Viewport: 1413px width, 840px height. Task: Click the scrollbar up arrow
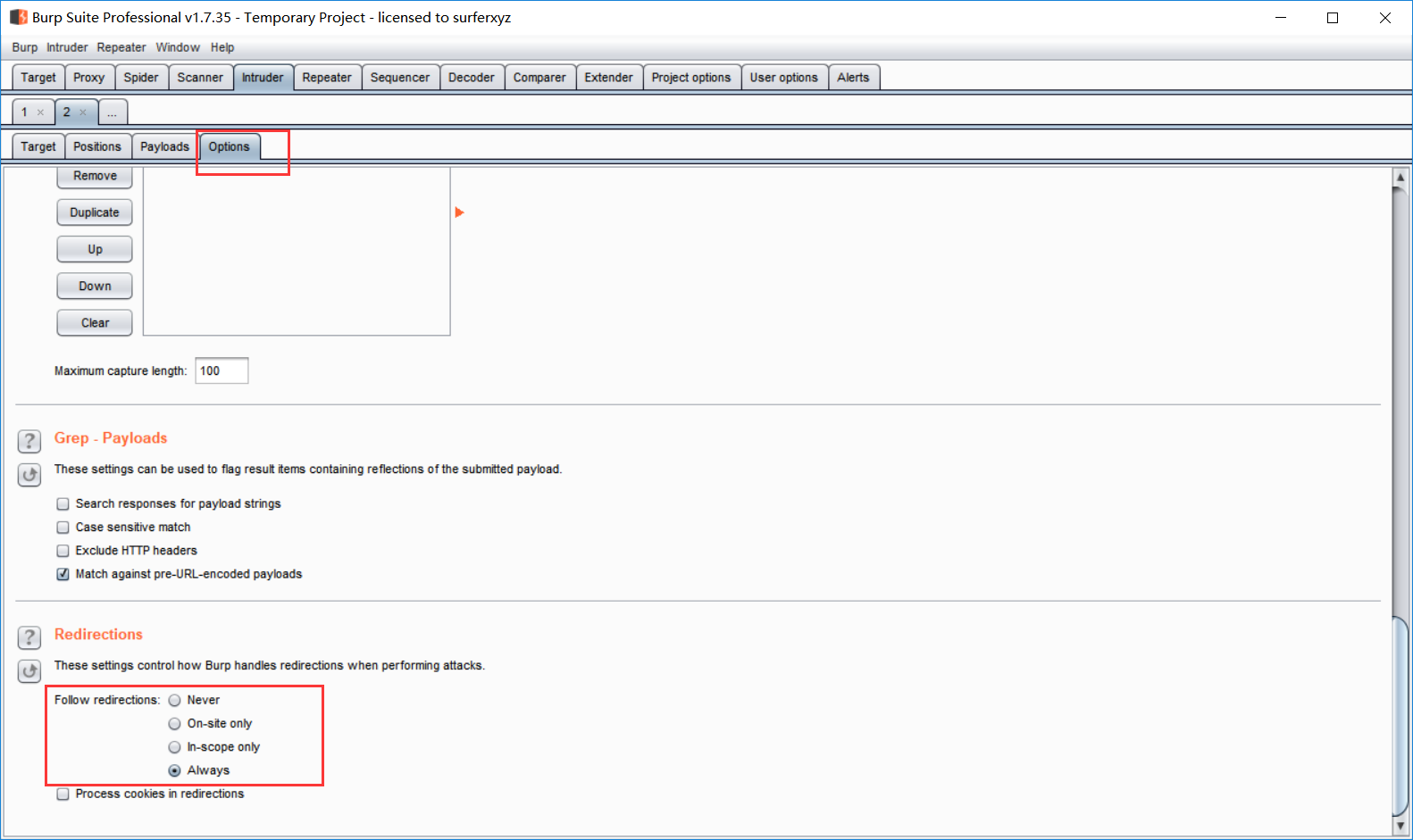pos(1400,178)
